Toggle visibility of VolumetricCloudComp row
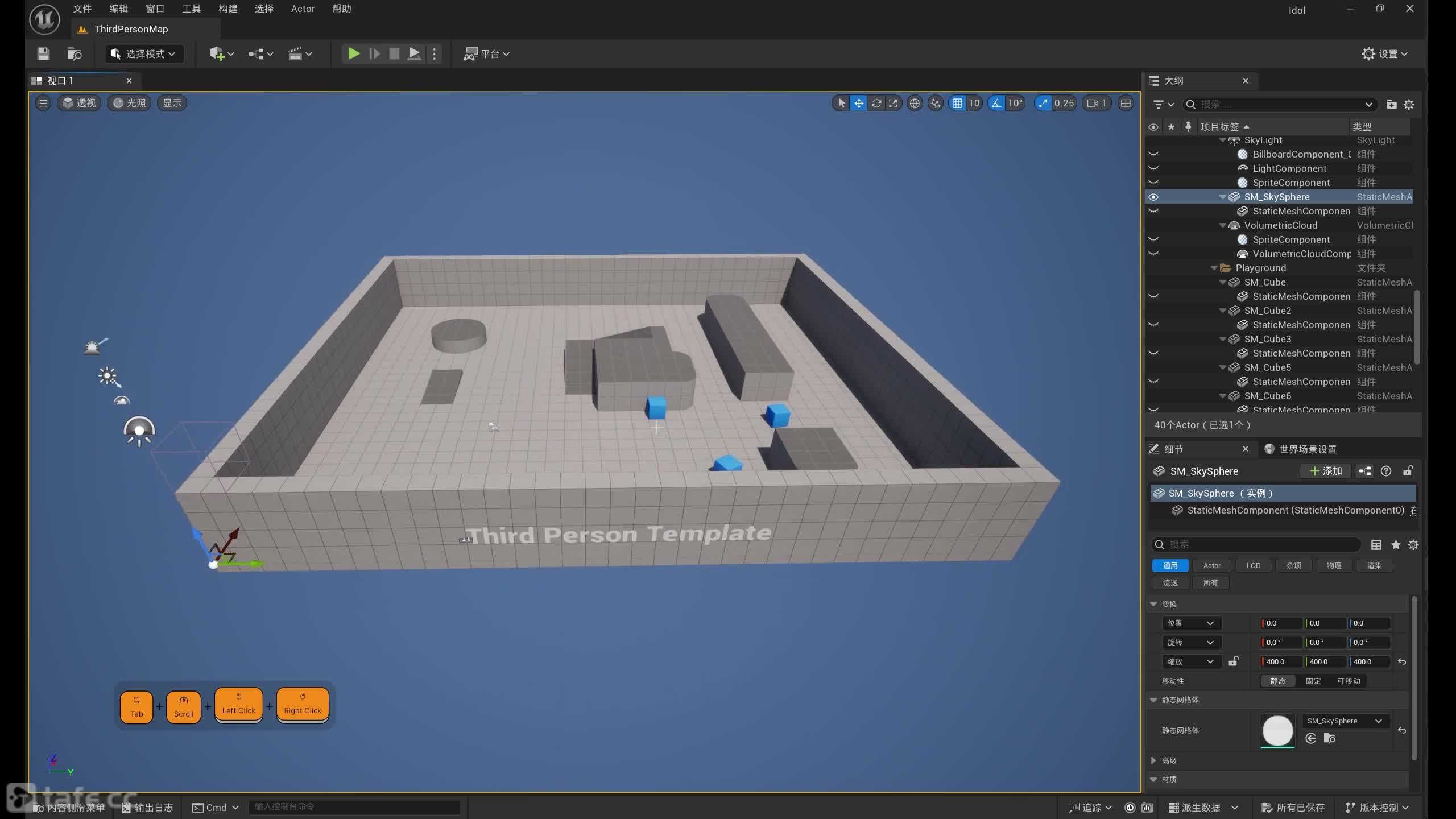This screenshot has width=1456, height=819. 1153,254
